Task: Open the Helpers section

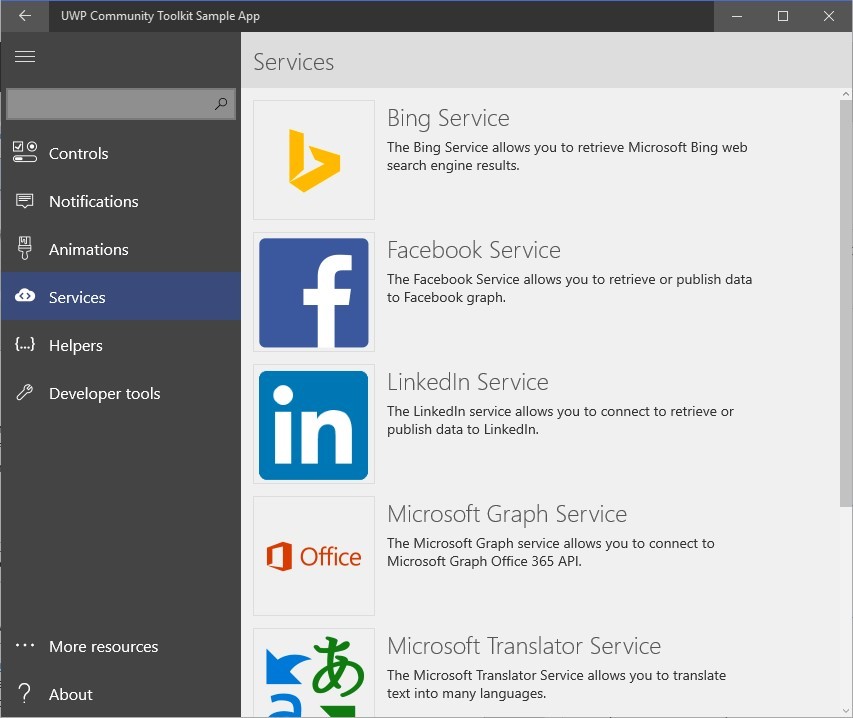Action: (121, 345)
